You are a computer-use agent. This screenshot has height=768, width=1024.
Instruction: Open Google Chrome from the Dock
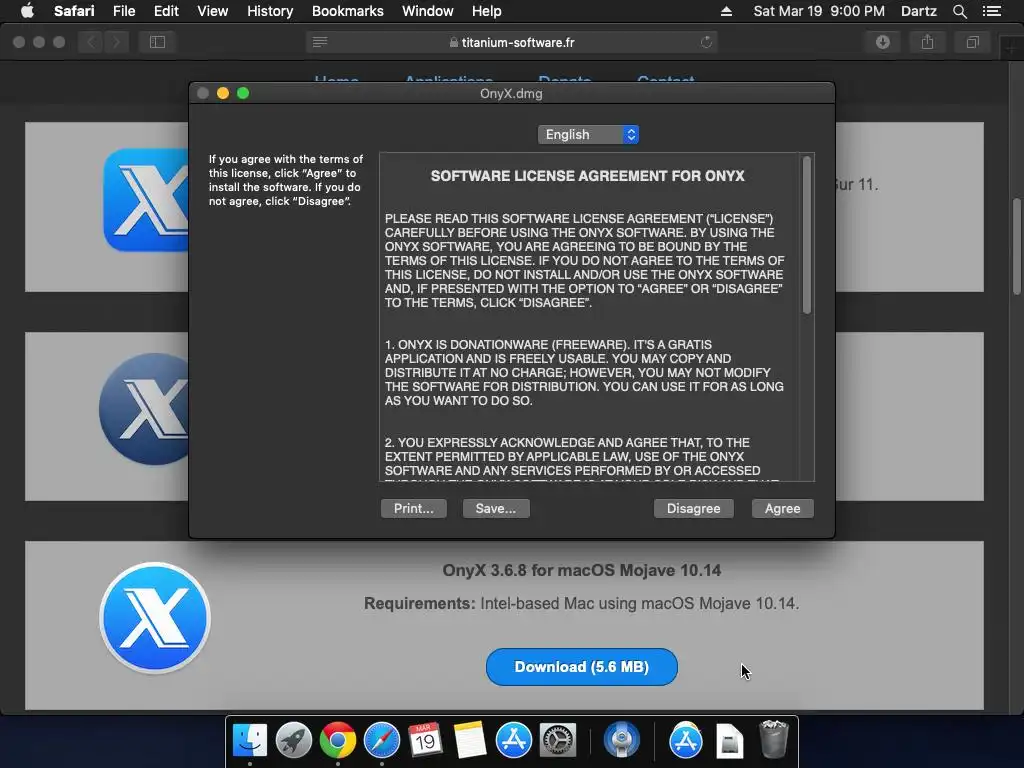click(338, 741)
